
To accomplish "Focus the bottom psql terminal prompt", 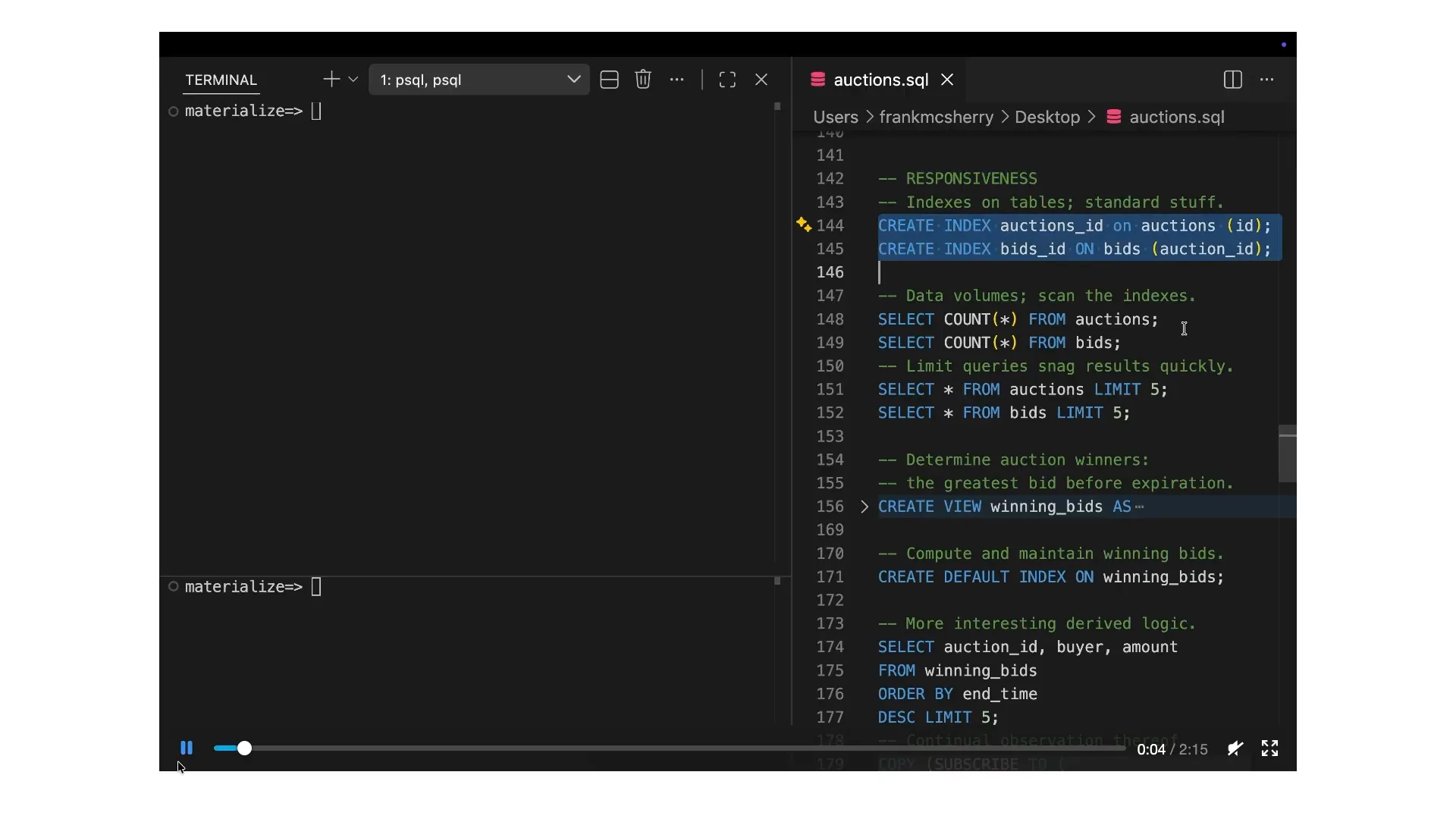I will (253, 587).
